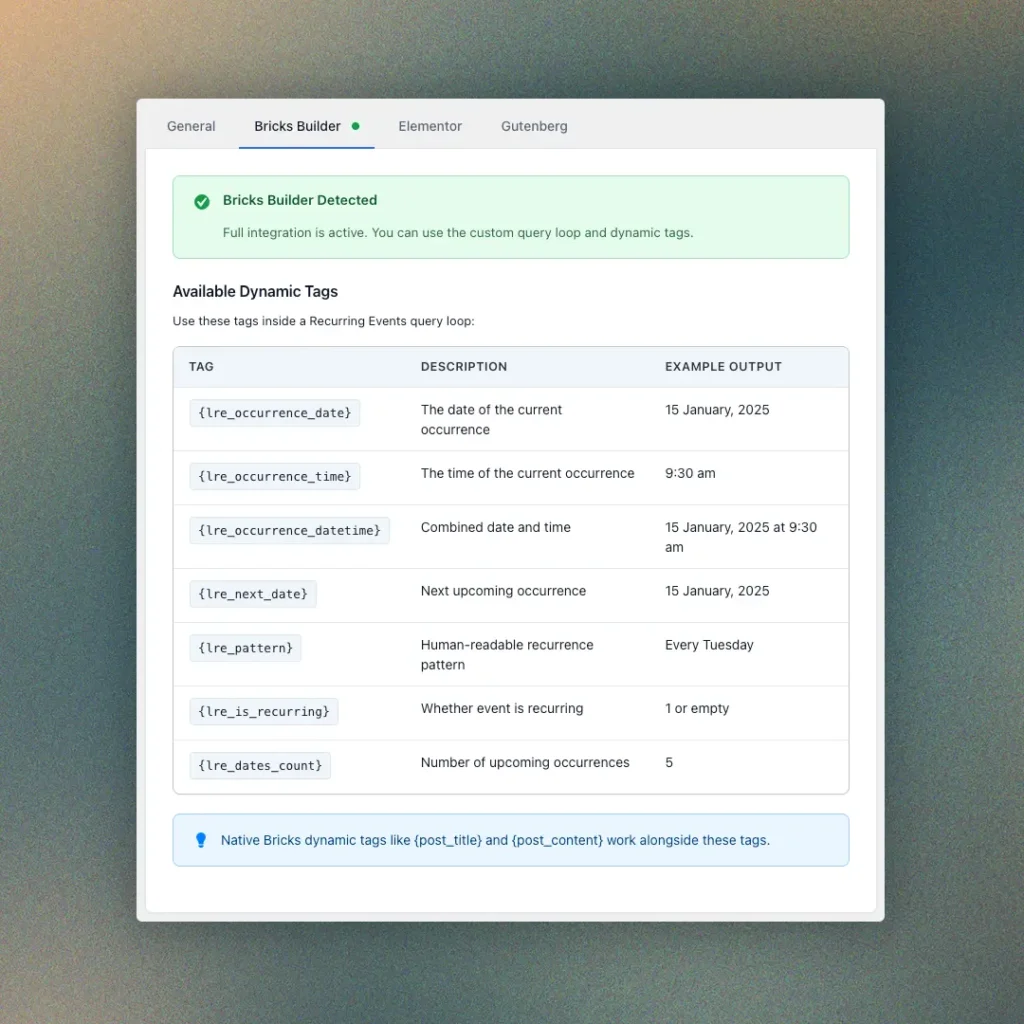Click the DESCRIPTION column header
Image resolution: width=1024 pixels, height=1024 pixels.
pos(464,366)
